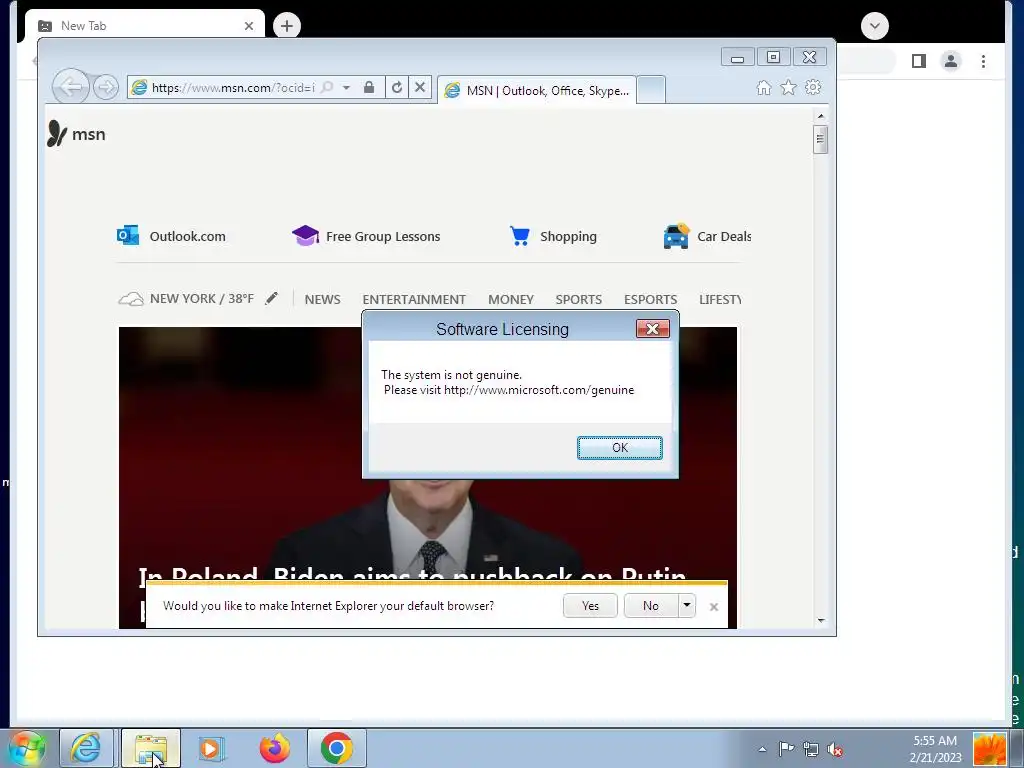Maximize the Internet Explorer window
The image size is (1024, 768).
[773, 57]
